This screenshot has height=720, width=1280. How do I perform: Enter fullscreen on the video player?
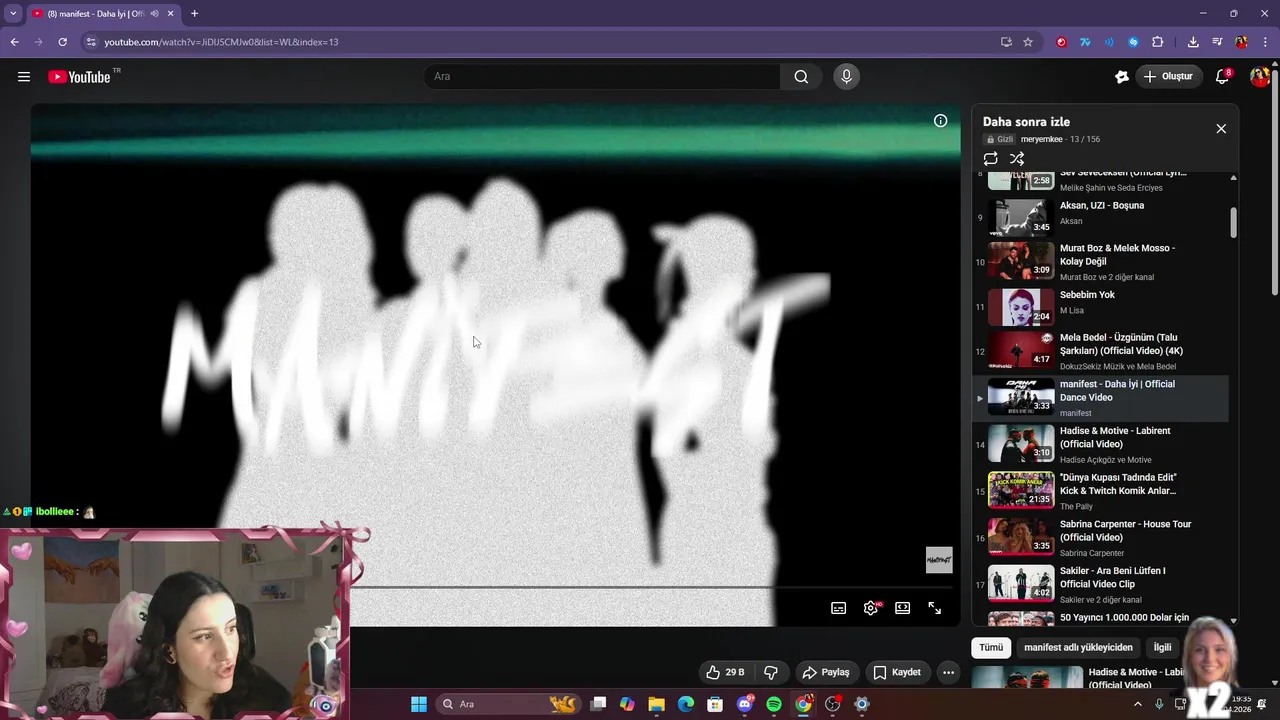click(x=935, y=608)
